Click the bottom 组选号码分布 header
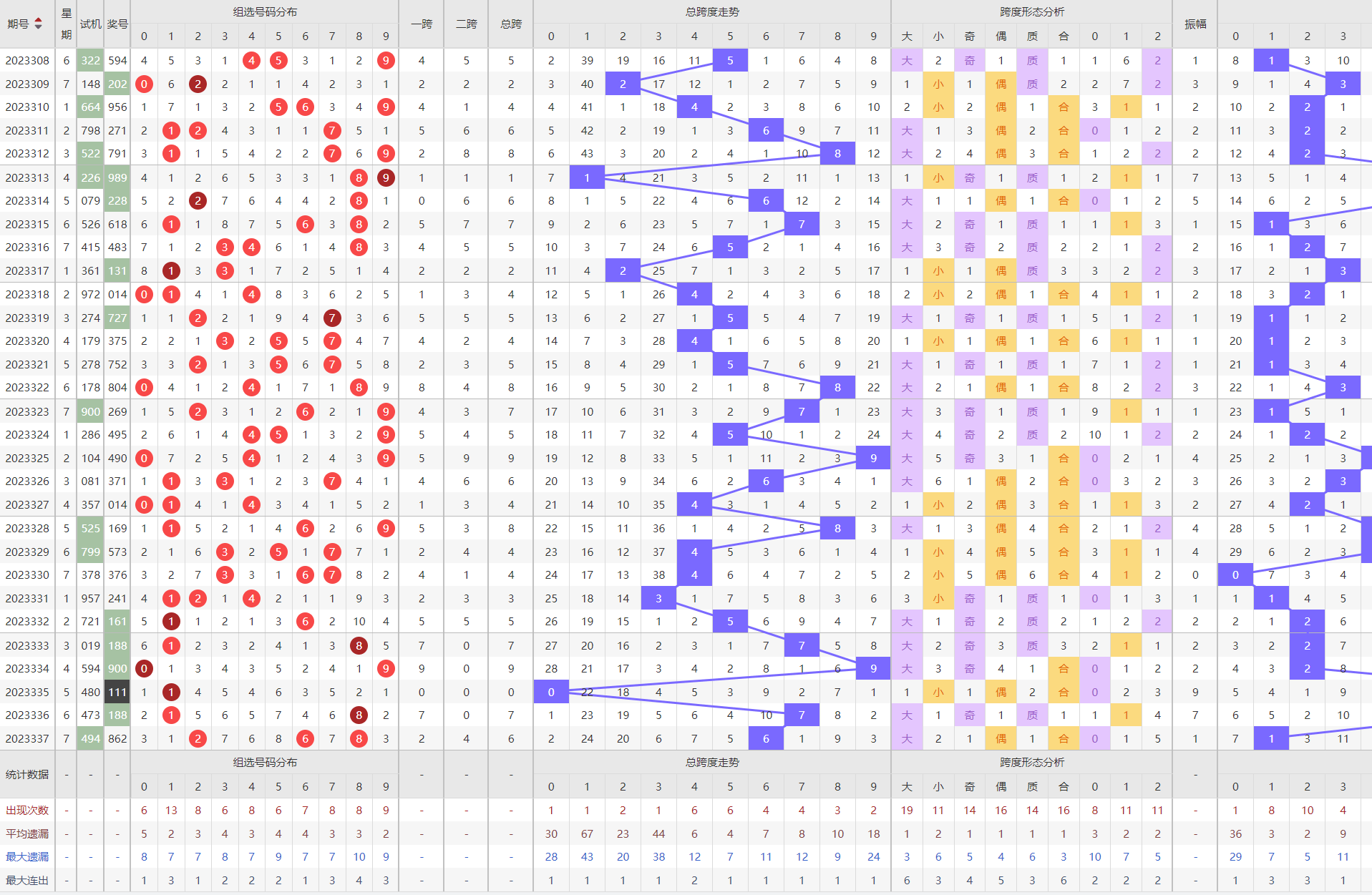 265,763
